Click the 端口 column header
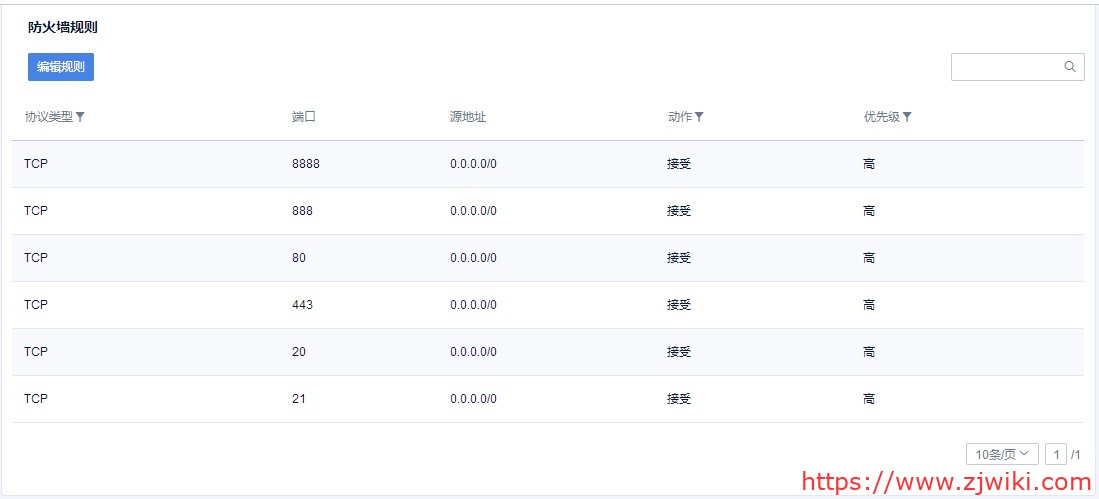The width and height of the screenshot is (1099, 499). [304, 117]
